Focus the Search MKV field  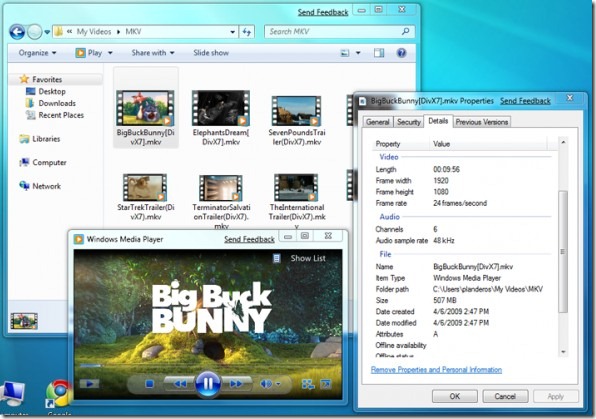click(339, 32)
